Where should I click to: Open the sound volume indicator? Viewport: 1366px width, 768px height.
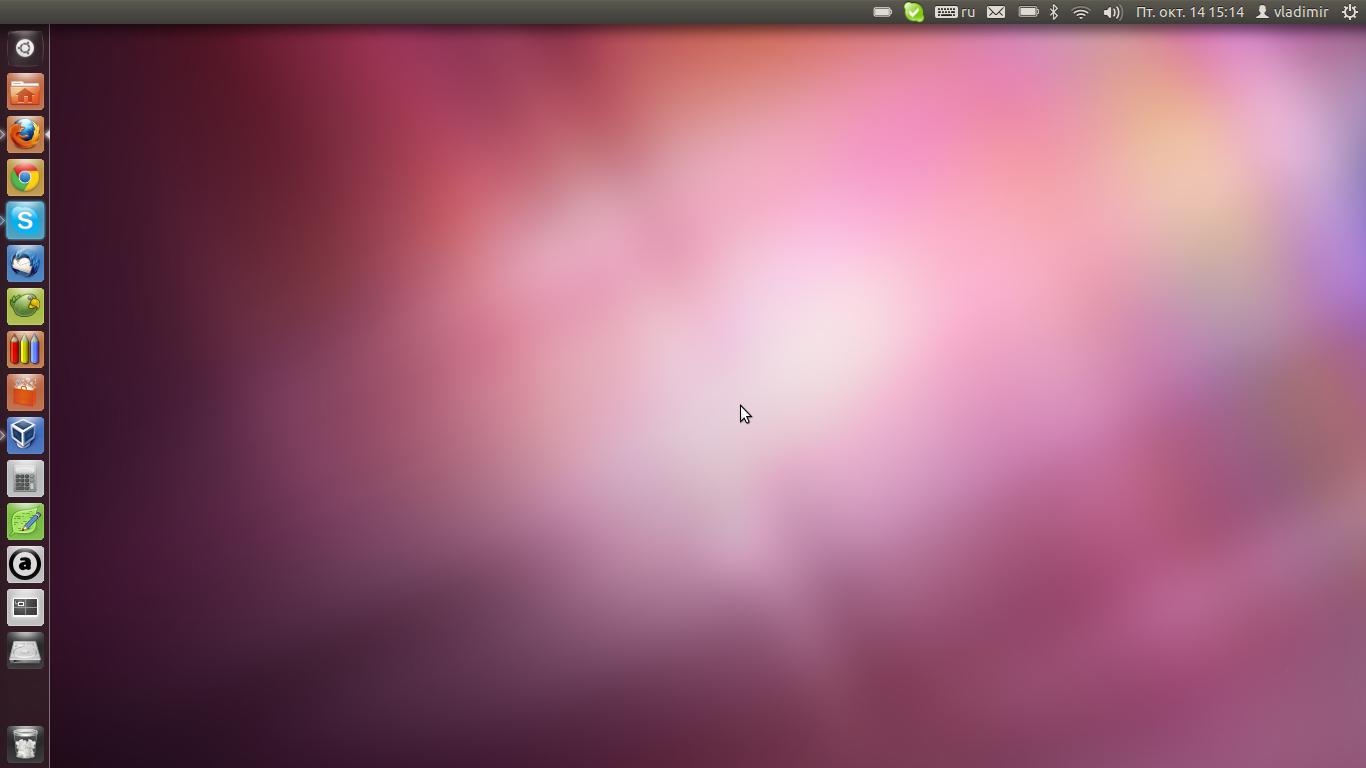(1112, 12)
